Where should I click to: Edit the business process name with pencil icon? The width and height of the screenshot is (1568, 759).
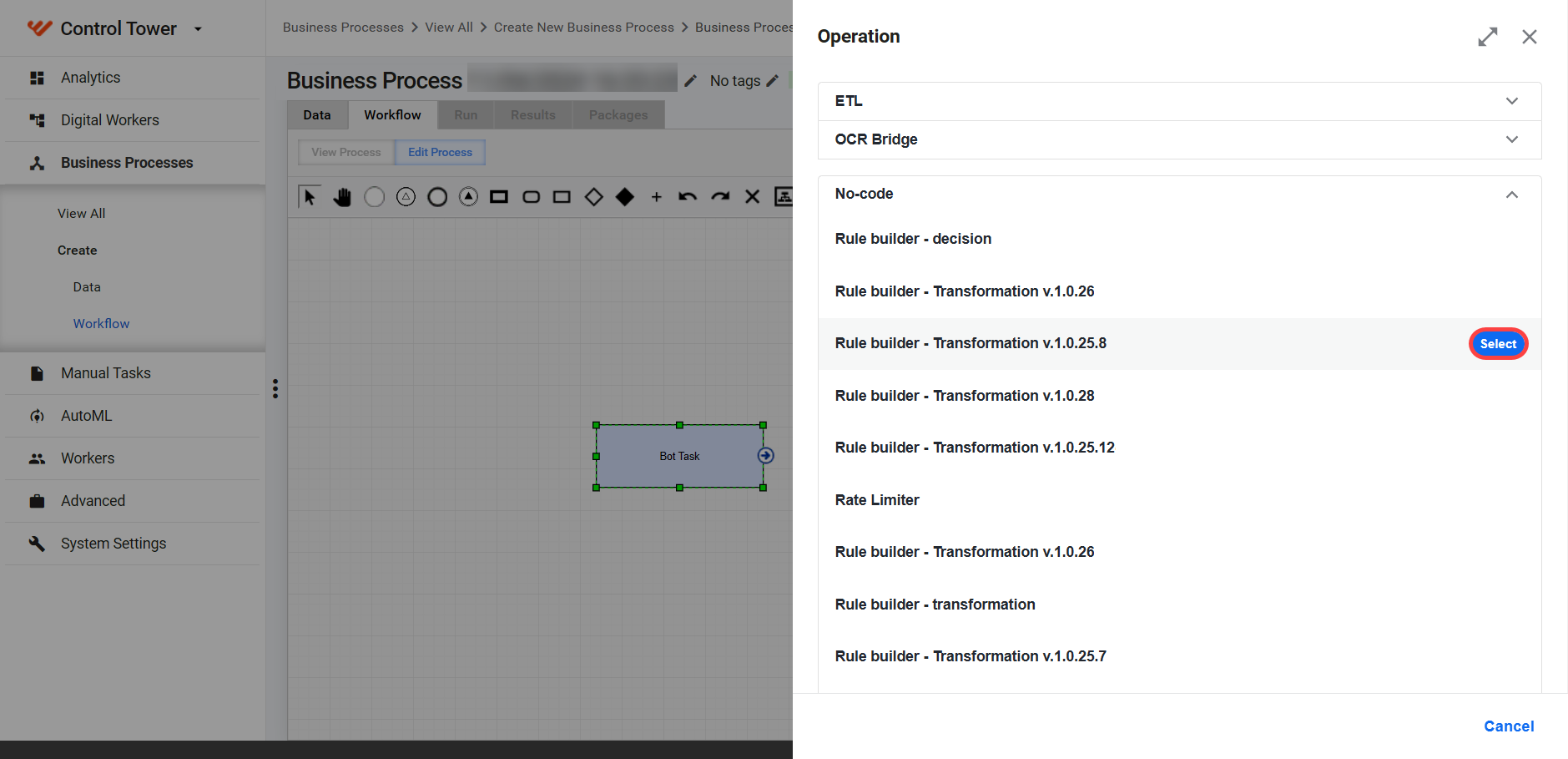click(691, 81)
